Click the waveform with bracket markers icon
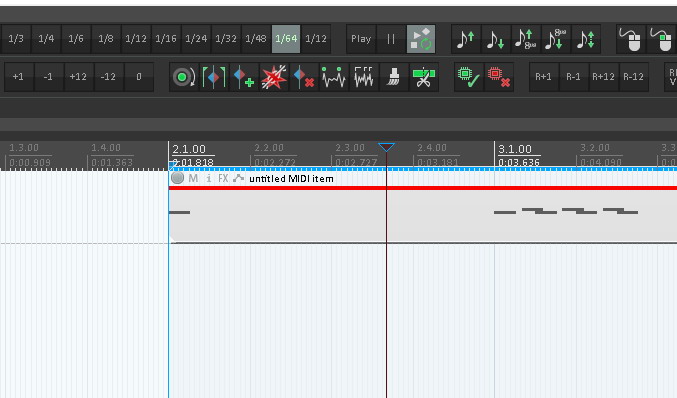Screen dimensions: 677x398 tap(364, 77)
